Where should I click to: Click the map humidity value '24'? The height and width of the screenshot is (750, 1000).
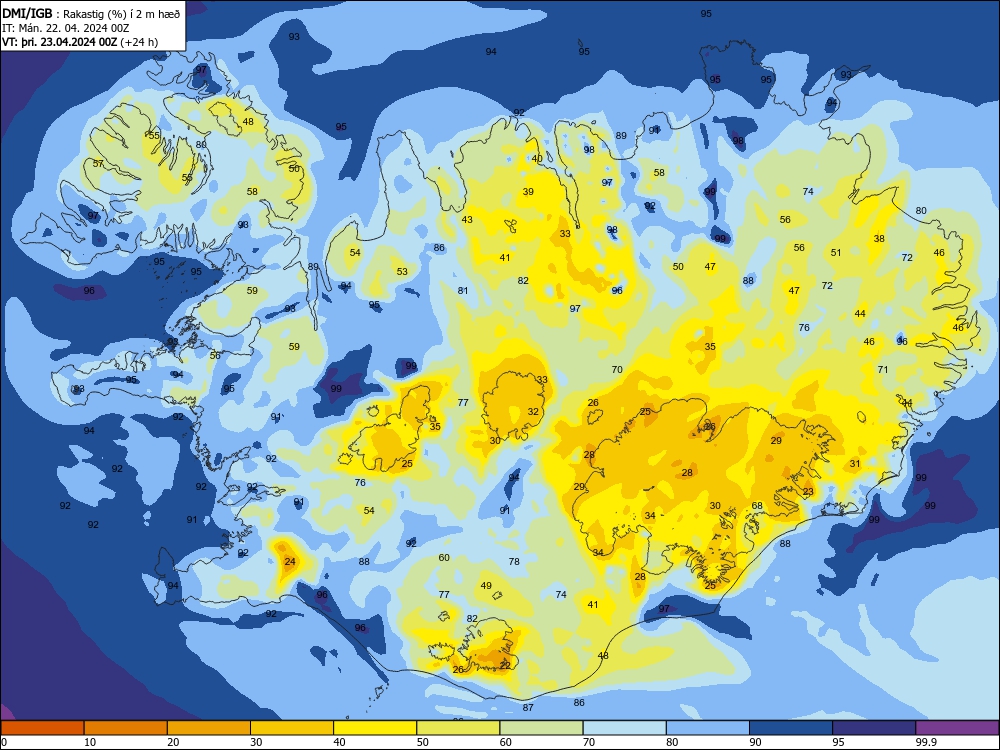[x=290, y=562]
